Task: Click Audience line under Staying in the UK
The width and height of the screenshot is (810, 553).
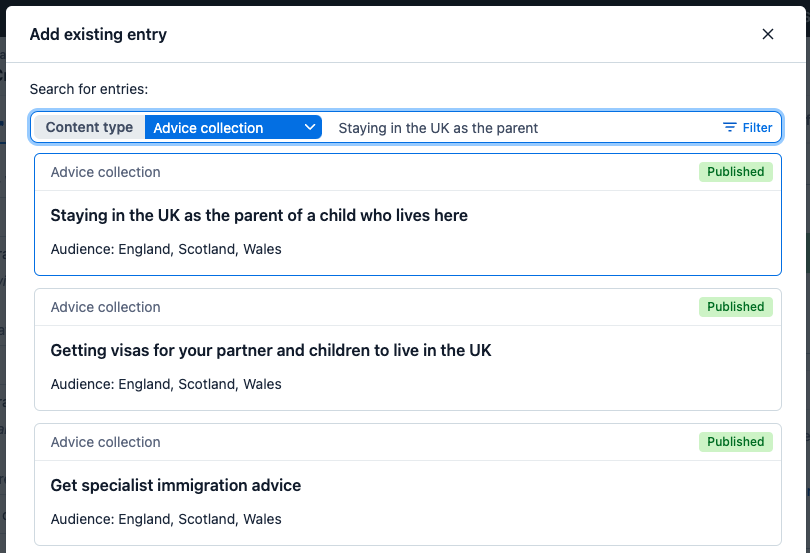Action: (166, 249)
